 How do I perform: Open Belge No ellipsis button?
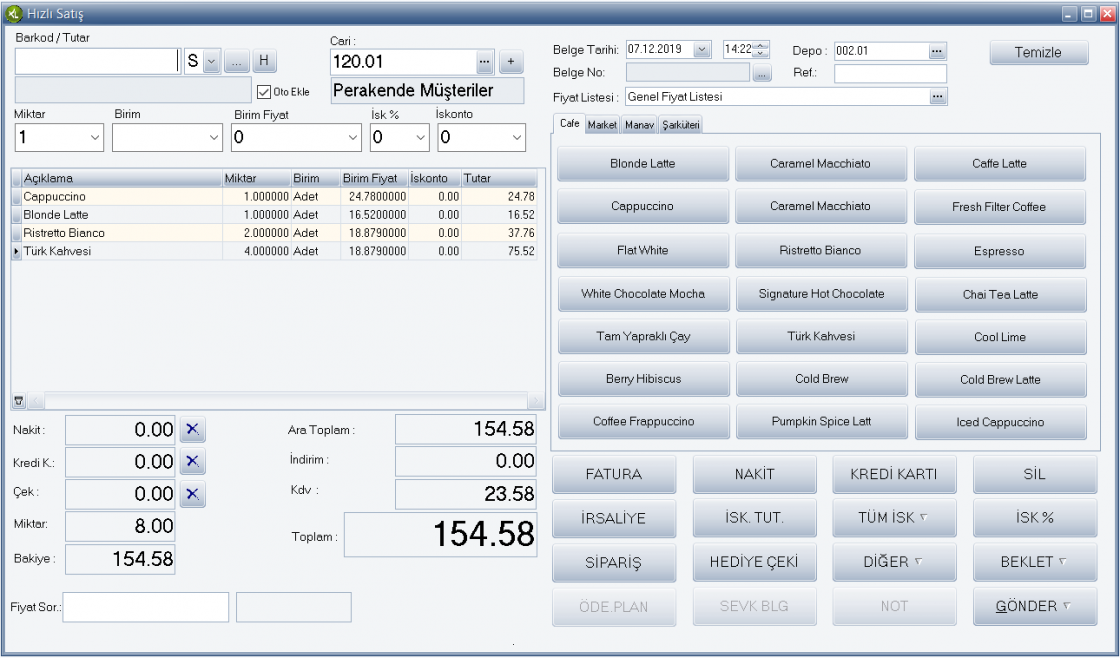762,73
